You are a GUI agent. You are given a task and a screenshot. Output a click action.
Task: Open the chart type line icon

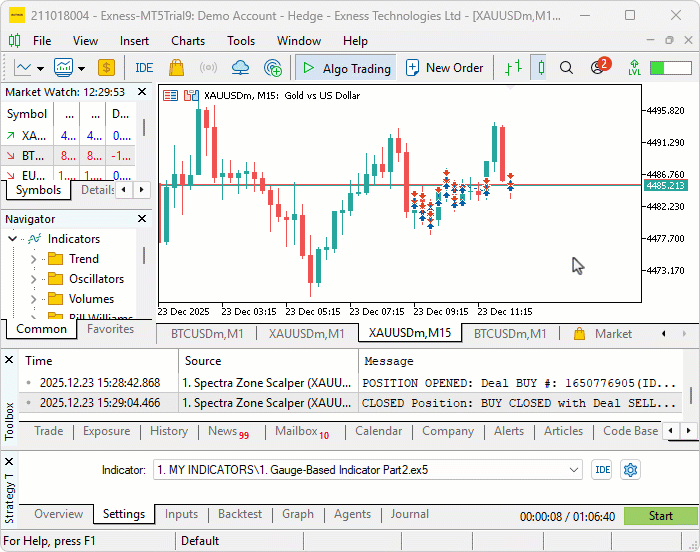[22, 68]
